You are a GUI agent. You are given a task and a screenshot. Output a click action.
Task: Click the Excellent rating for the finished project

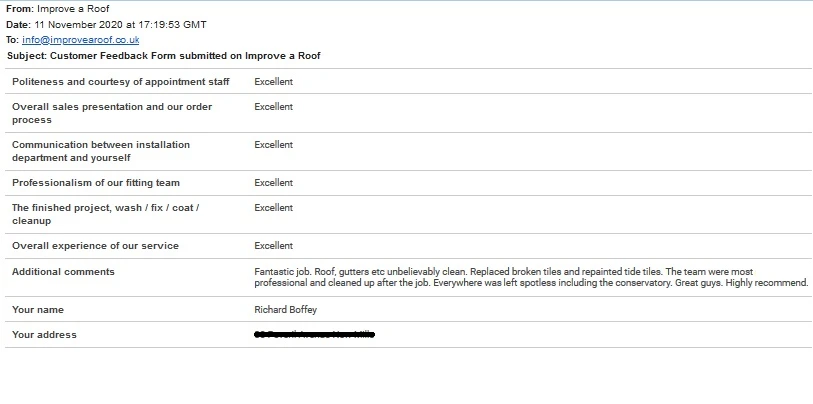point(273,208)
